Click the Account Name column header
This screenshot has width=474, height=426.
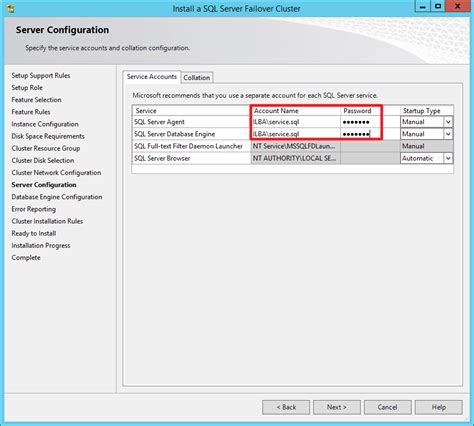[x=295, y=111]
